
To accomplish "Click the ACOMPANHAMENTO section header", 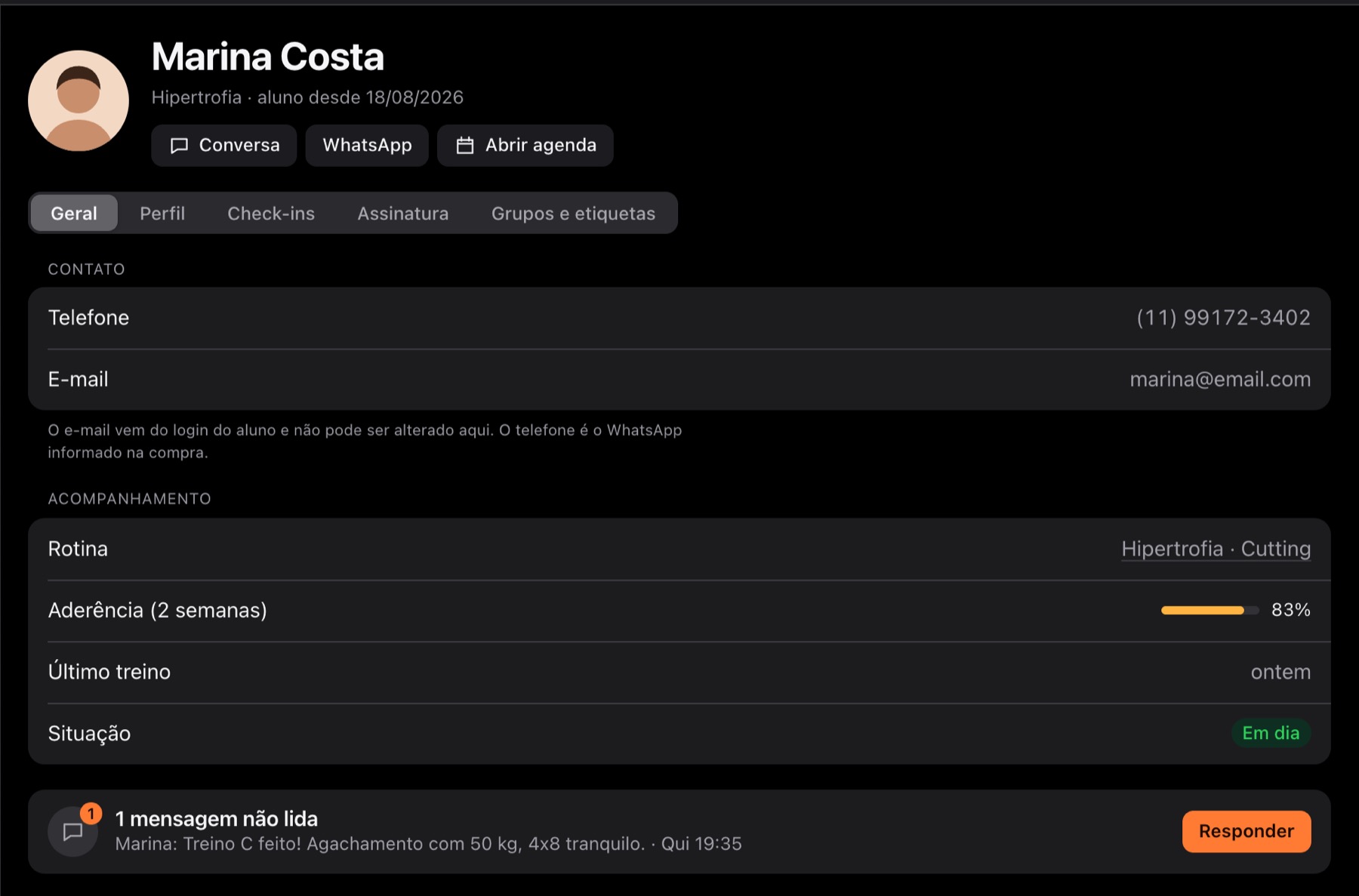I will pyautogui.click(x=129, y=499).
